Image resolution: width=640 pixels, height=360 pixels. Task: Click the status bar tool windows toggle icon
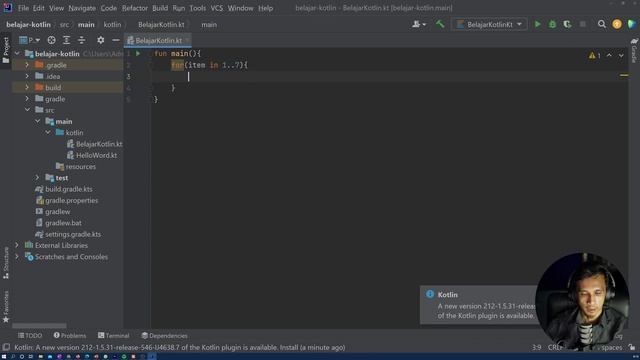(x=6, y=347)
